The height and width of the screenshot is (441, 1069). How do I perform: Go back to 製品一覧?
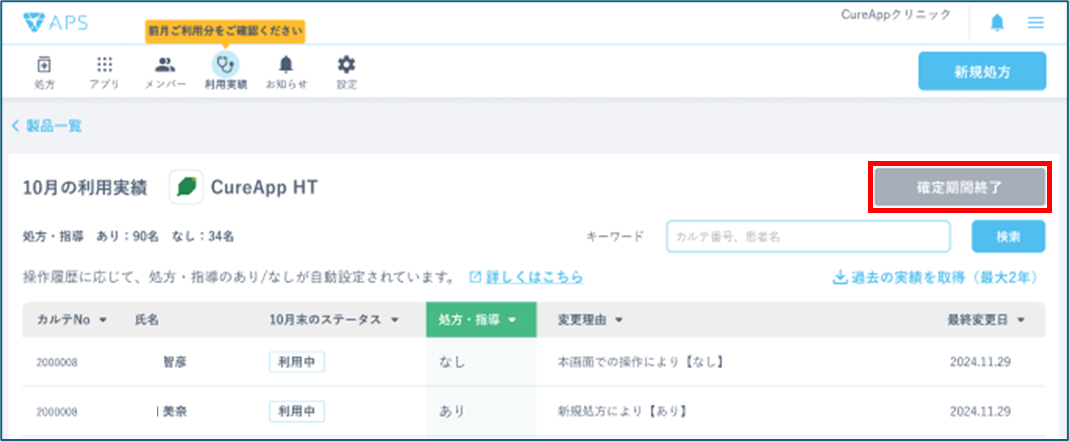point(47,126)
